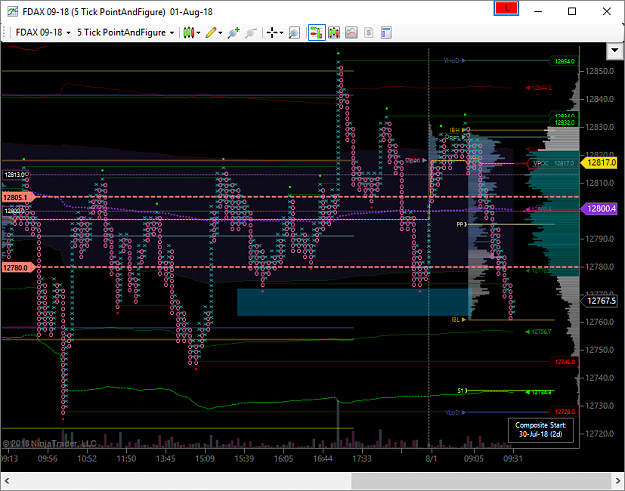Screen dimensions: 625x491
Task: Click the 15:09 time axis label
Action: (204, 458)
